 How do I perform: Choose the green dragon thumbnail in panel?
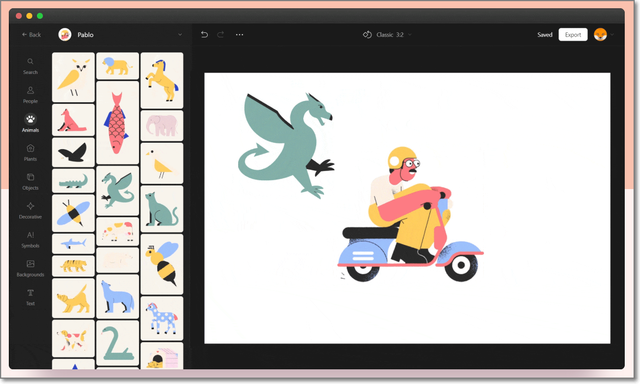[118, 191]
